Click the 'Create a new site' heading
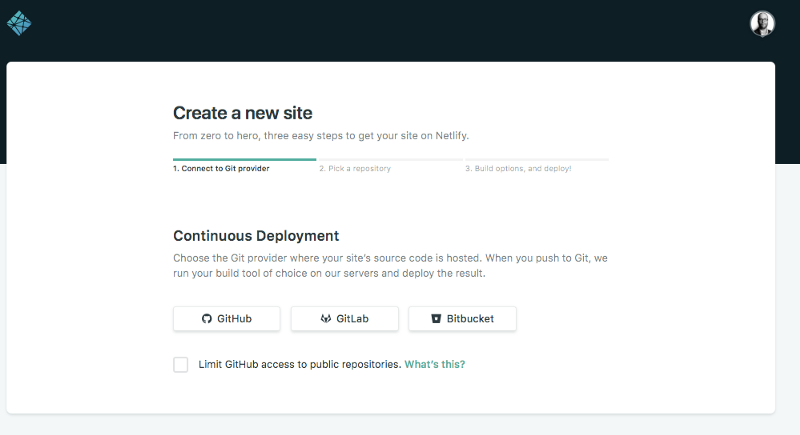Screen dimensions: 800x435 click(x=242, y=113)
